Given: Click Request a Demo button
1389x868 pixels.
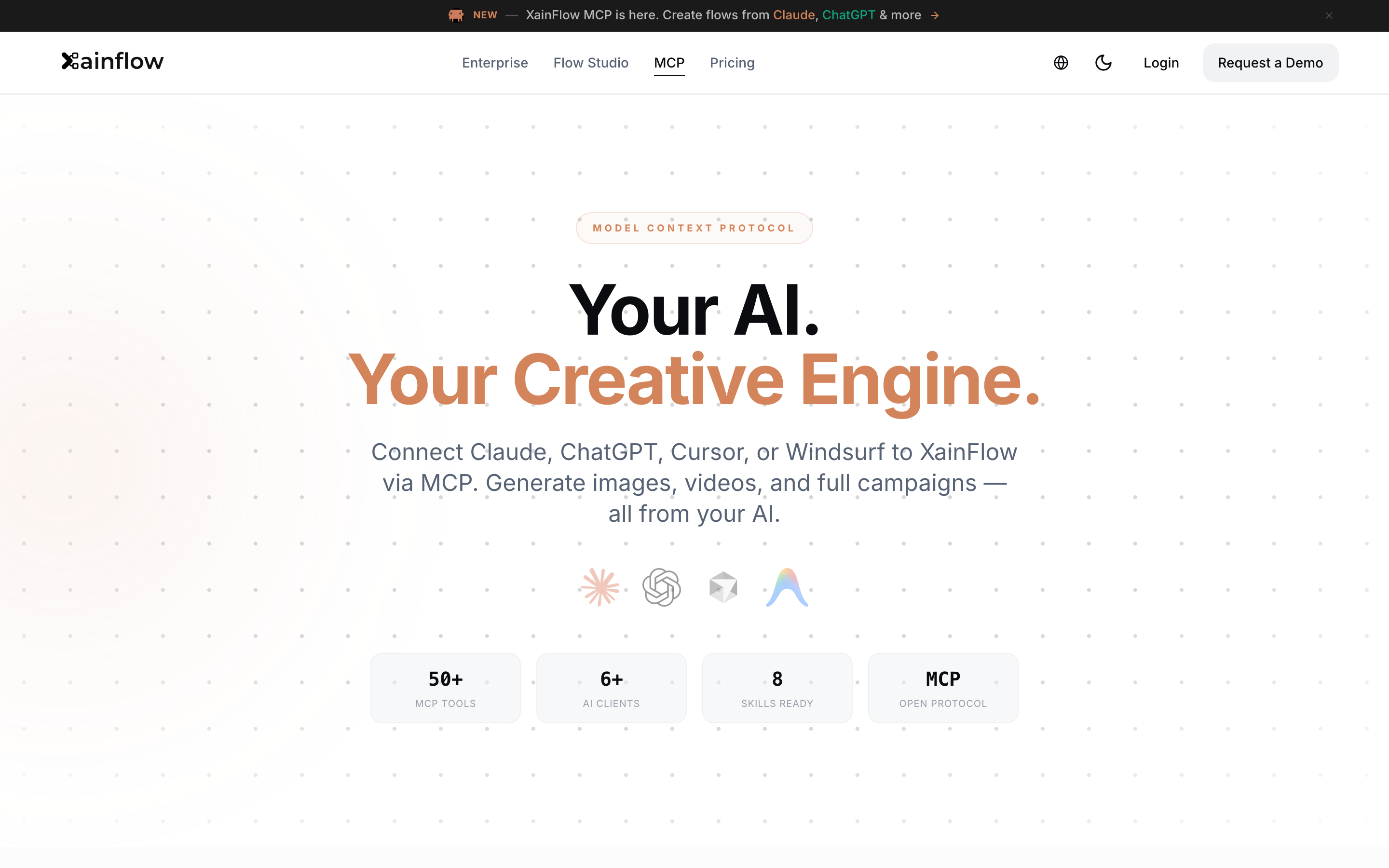Looking at the screenshot, I should 1270,63.
